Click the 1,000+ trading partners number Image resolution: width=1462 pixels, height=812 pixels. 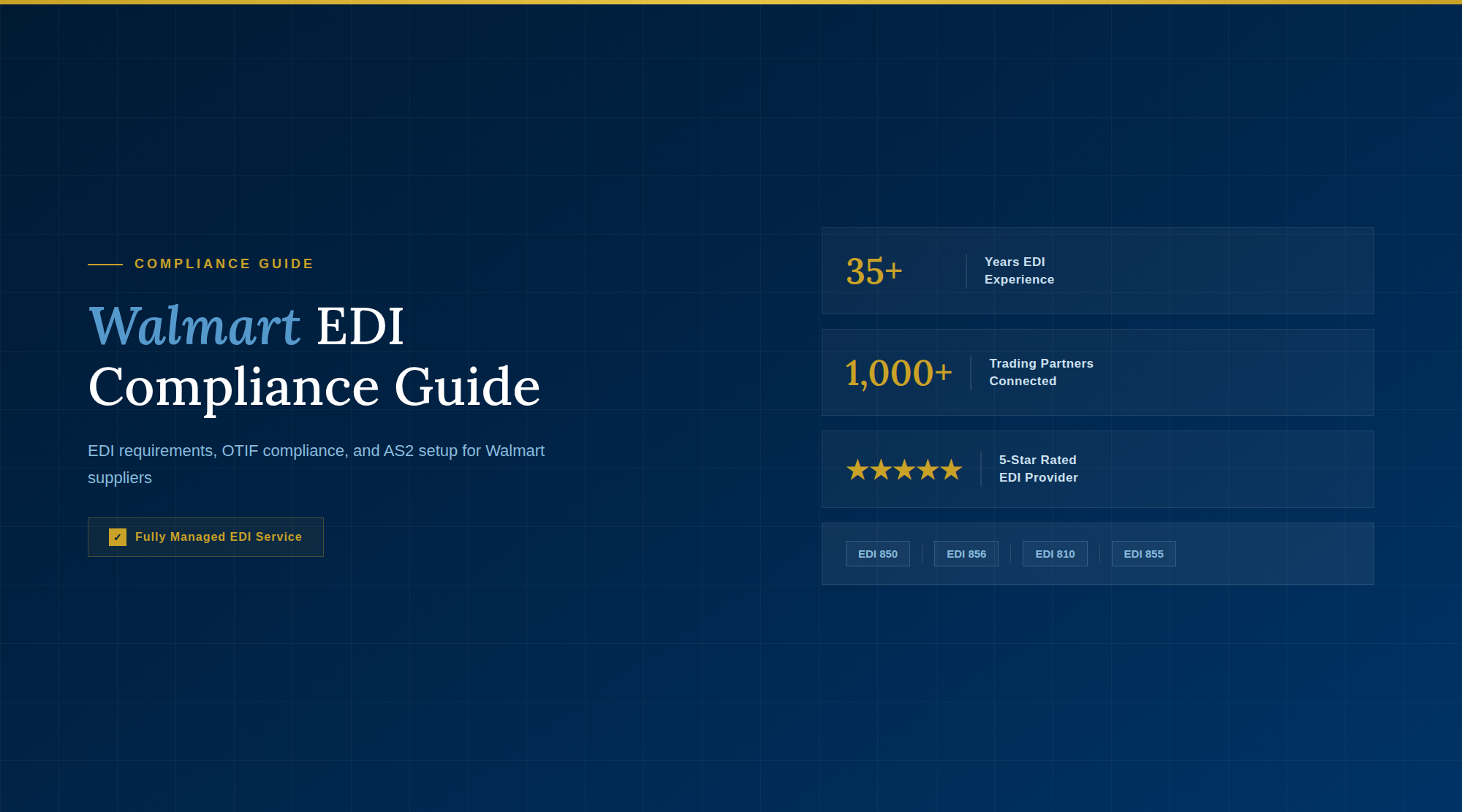[898, 373]
